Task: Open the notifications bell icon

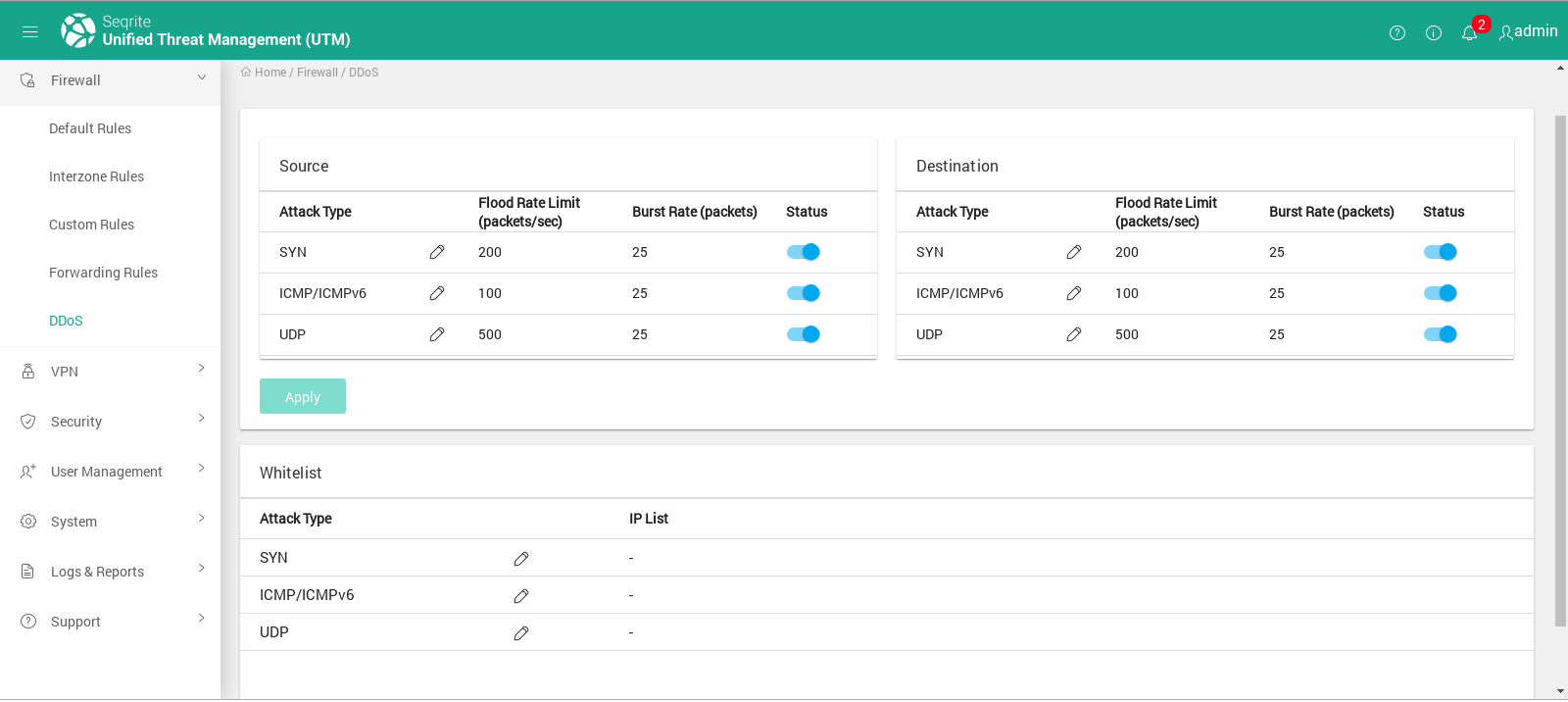Action: (1469, 33)
